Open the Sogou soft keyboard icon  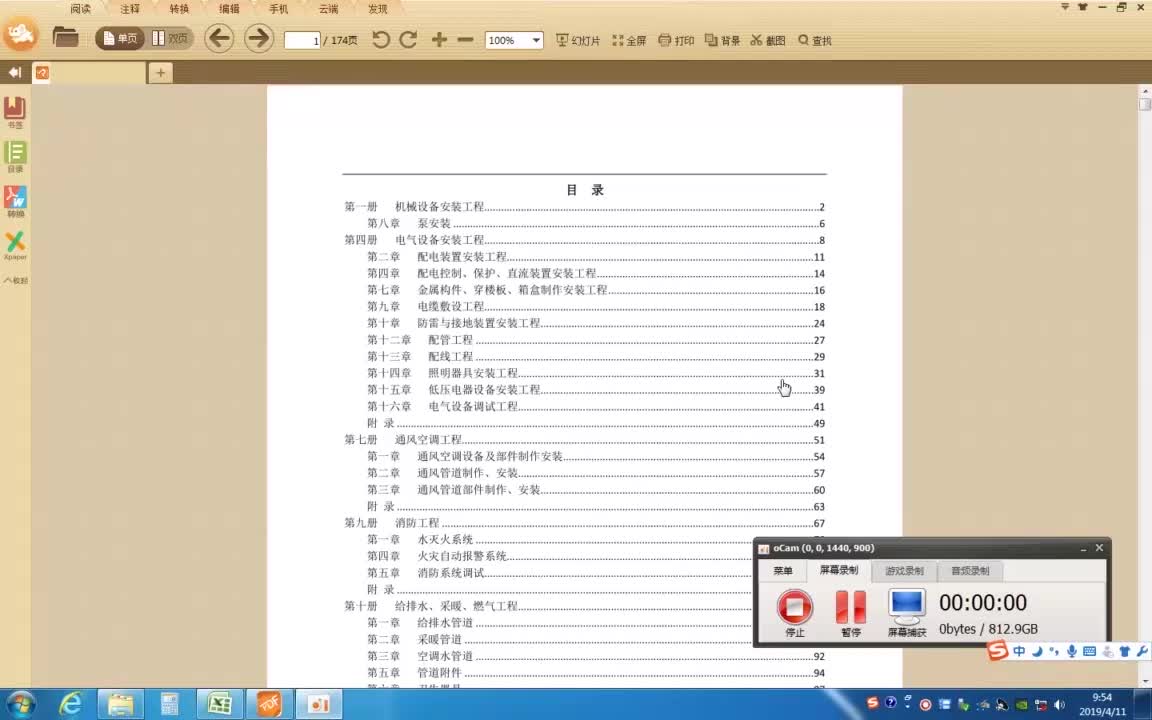coord(1090,651)
